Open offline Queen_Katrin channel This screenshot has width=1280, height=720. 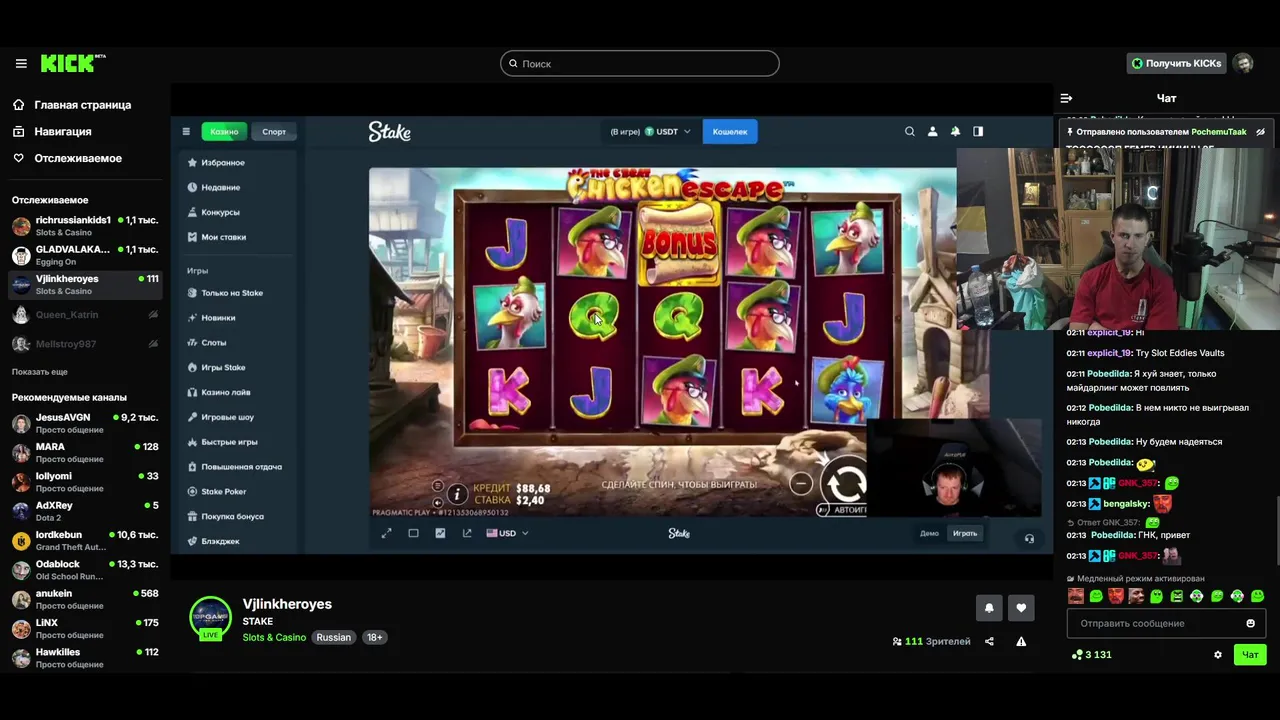pyautogui.click(x=85, y=315)
